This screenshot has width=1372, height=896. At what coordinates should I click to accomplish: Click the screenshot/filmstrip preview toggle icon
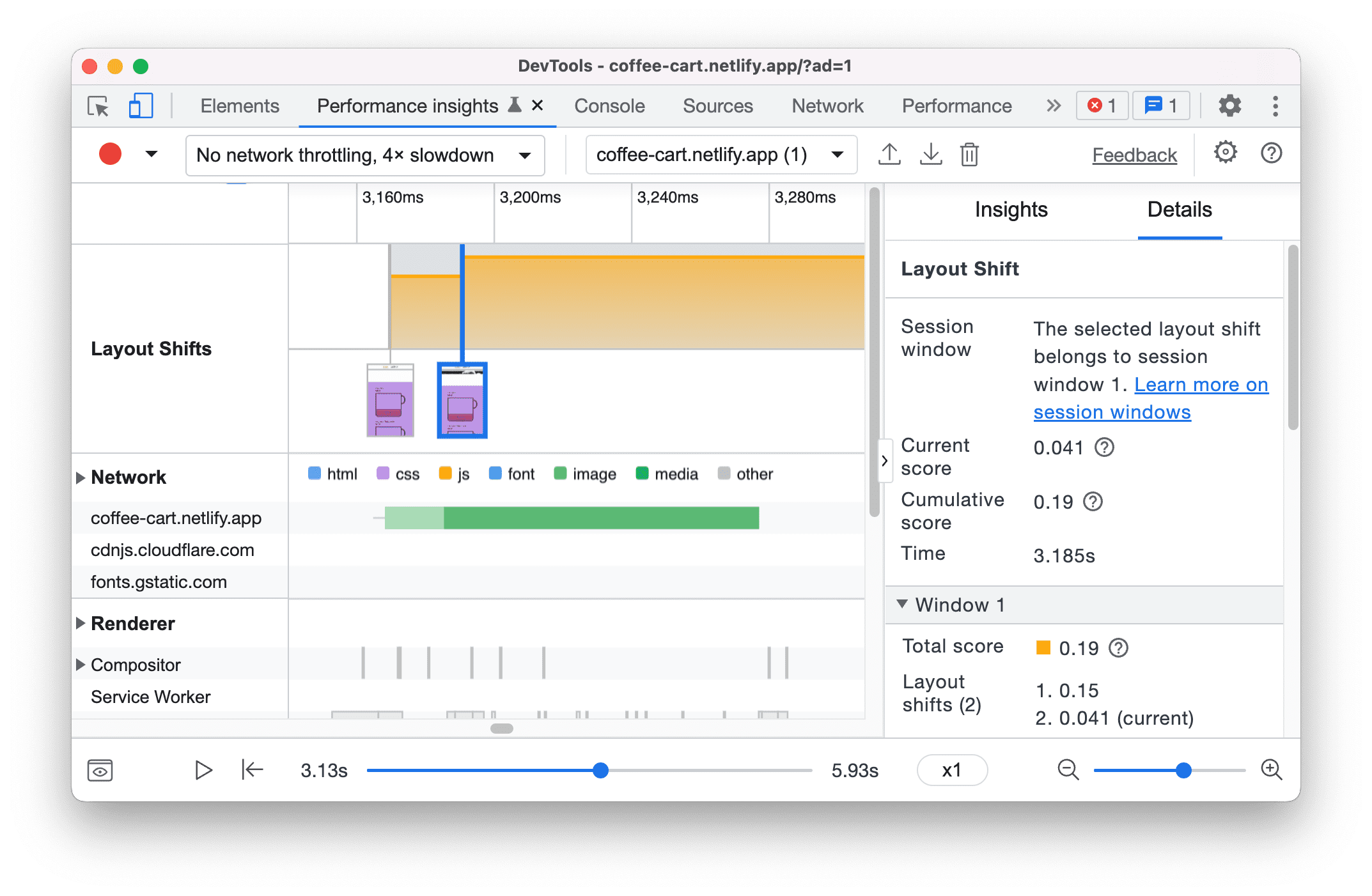[x=100, y=770]
